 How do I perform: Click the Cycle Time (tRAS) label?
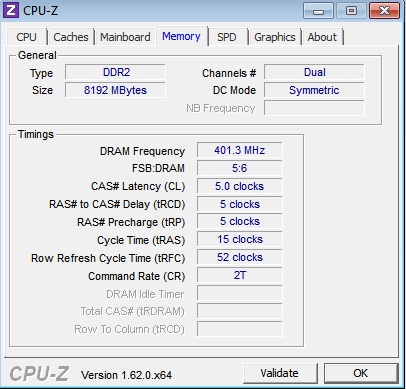pos(141,240)
